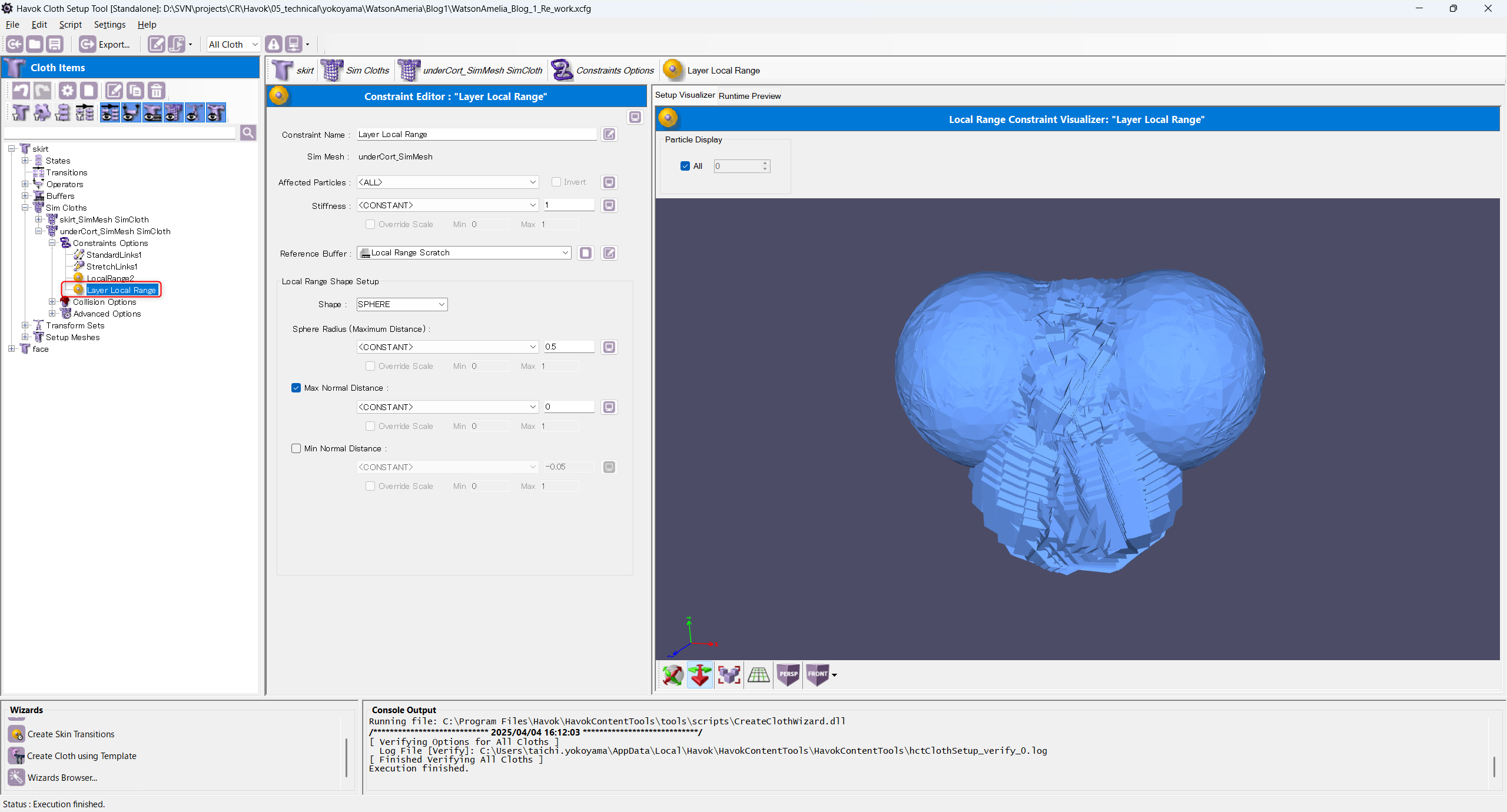Open the FRONT view dropdown arrow
The width and height of the screenshot is (1507, 812).
coord(834,675)
